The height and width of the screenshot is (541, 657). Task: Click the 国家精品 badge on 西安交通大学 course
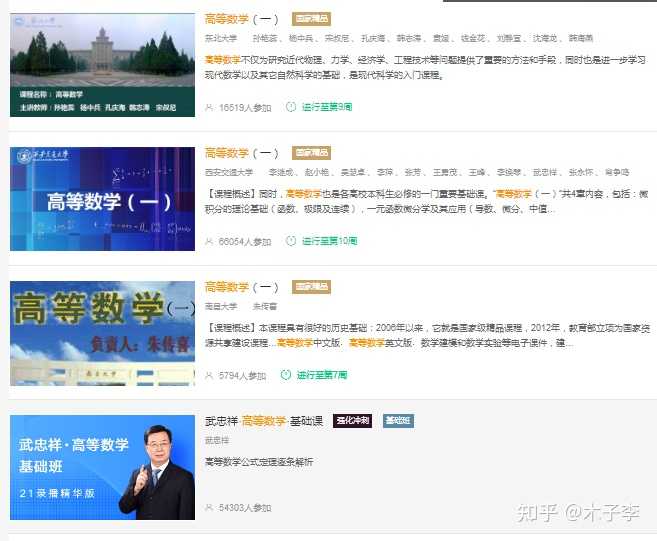[x=311, y=153]
